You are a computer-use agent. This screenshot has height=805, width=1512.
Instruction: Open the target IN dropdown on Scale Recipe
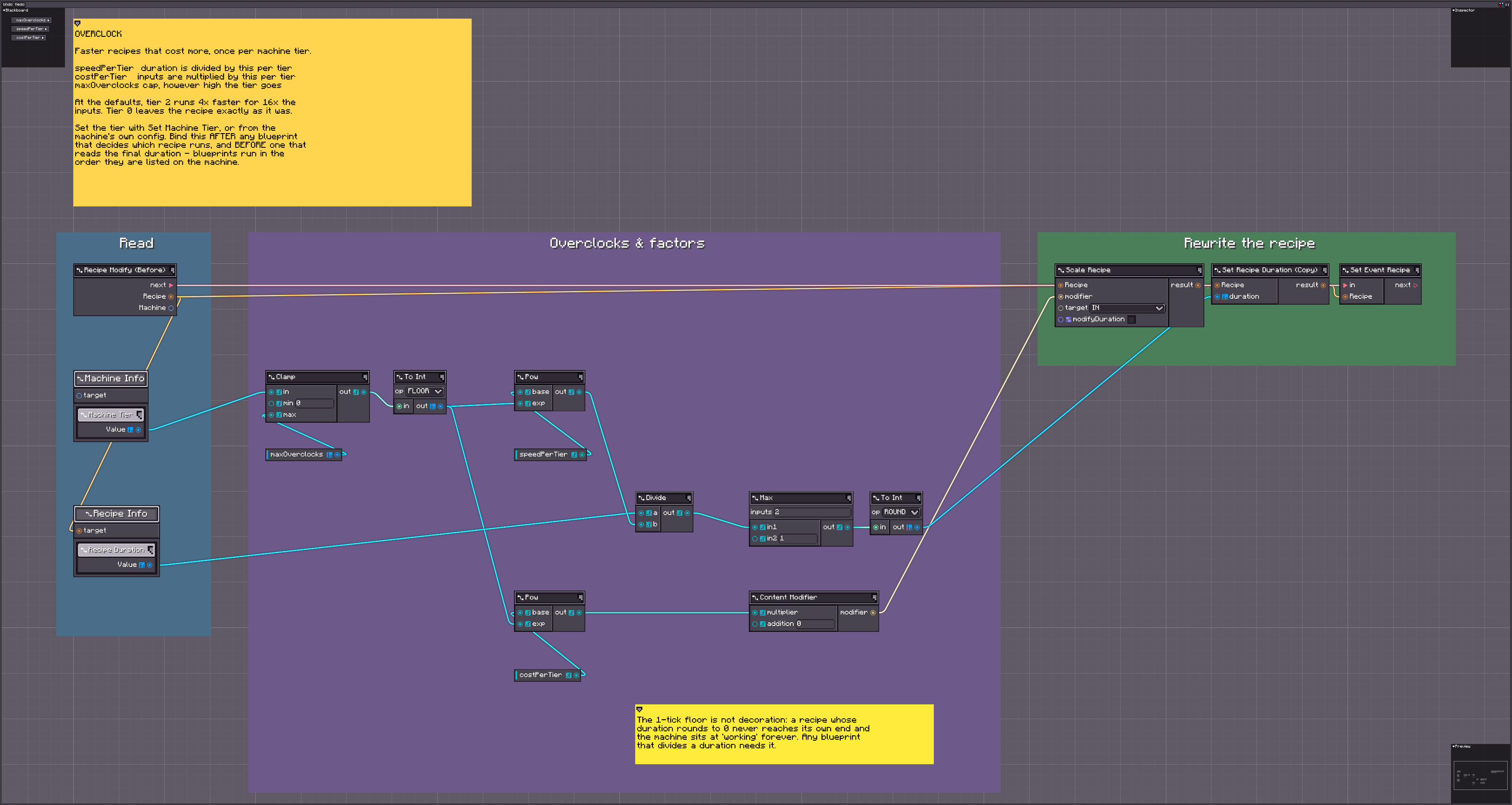tap(1127, 308)
